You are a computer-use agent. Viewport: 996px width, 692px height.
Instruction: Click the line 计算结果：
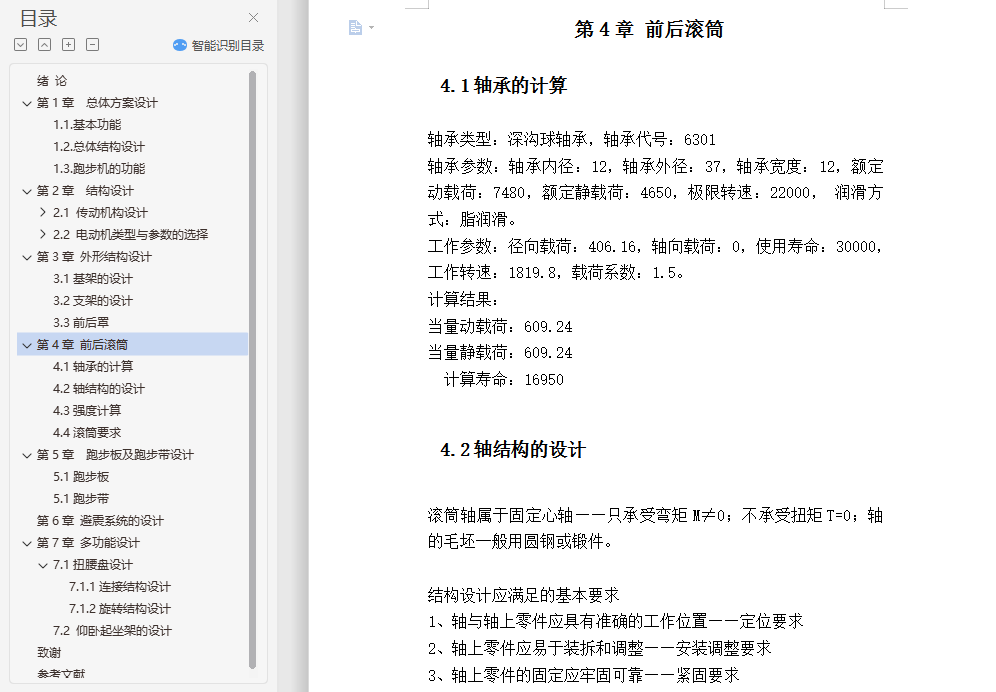(x=463, y=300)
